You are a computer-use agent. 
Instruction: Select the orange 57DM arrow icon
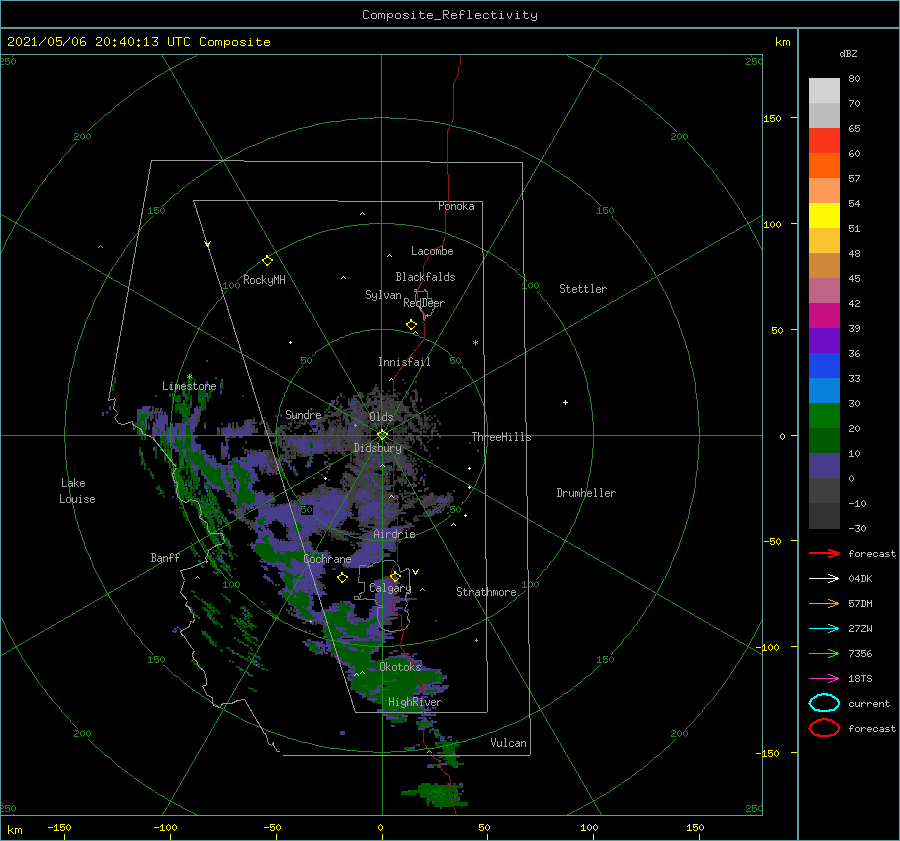[x=824, y=603]
